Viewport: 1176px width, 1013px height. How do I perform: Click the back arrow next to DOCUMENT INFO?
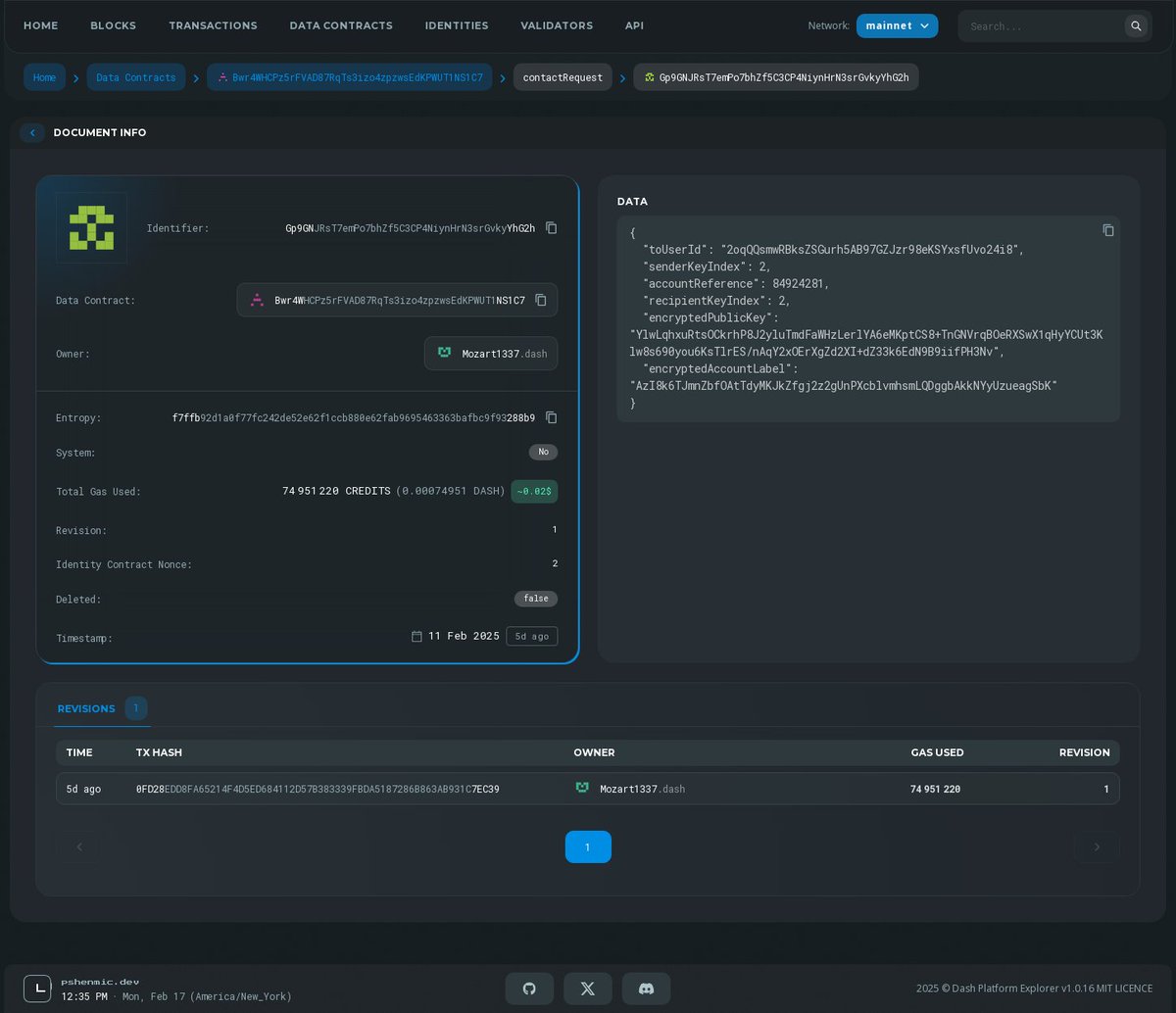pyautogui.click(x=32, y=132)
